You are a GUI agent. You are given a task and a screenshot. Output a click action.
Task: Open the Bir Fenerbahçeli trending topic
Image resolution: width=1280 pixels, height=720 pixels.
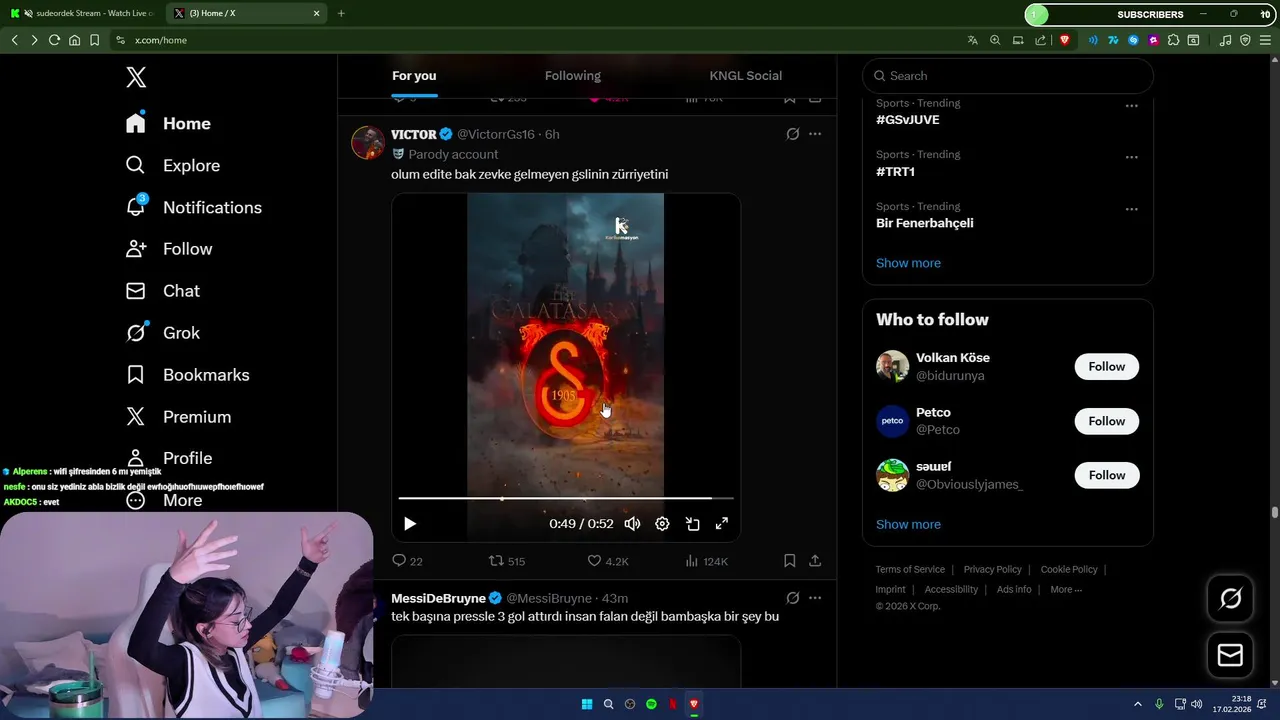click(x=925, y=223)
